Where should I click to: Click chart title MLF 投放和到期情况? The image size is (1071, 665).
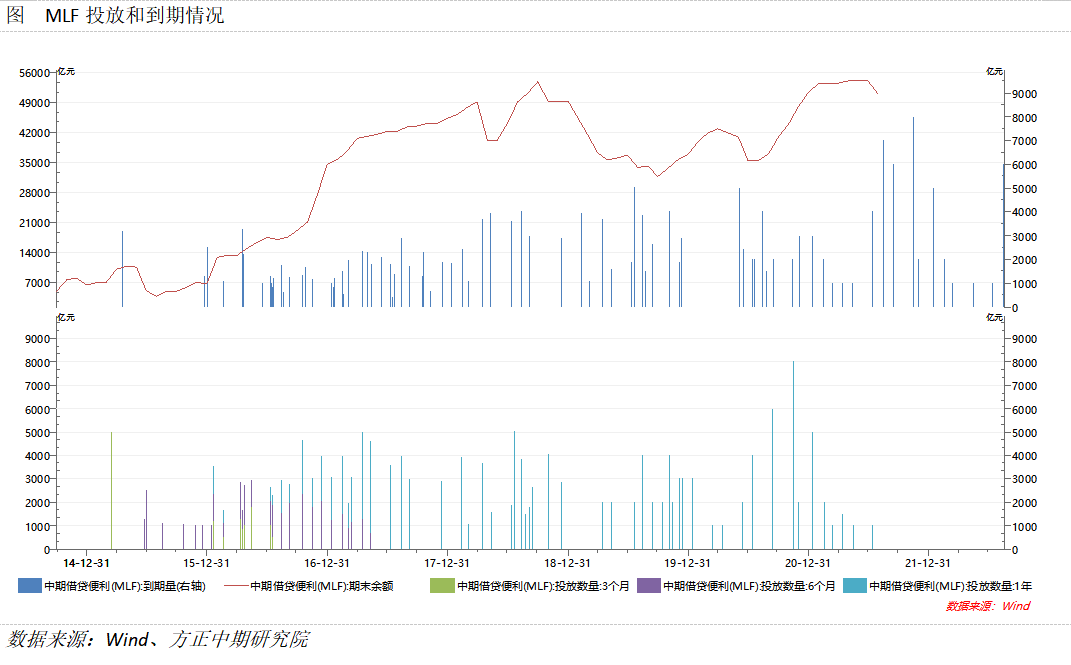click(135, 15)
